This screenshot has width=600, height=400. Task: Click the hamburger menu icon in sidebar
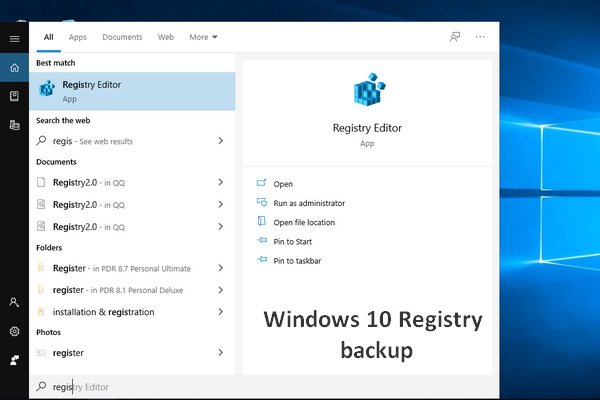coord(14,38)
